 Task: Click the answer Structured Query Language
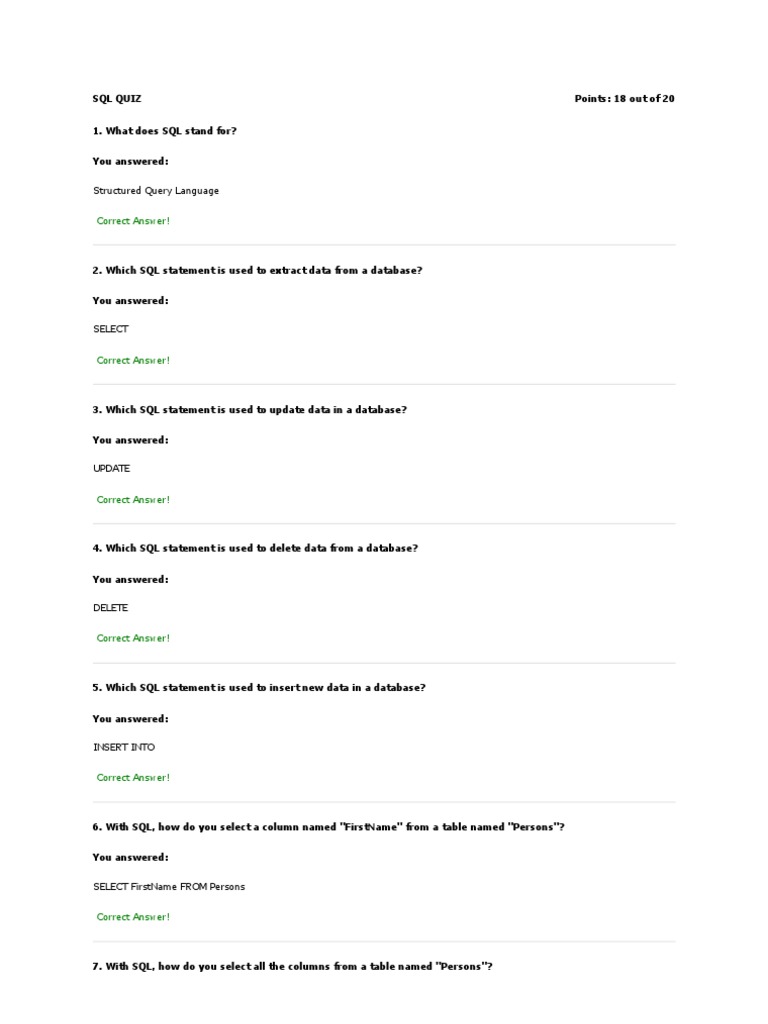coord(156,190)
